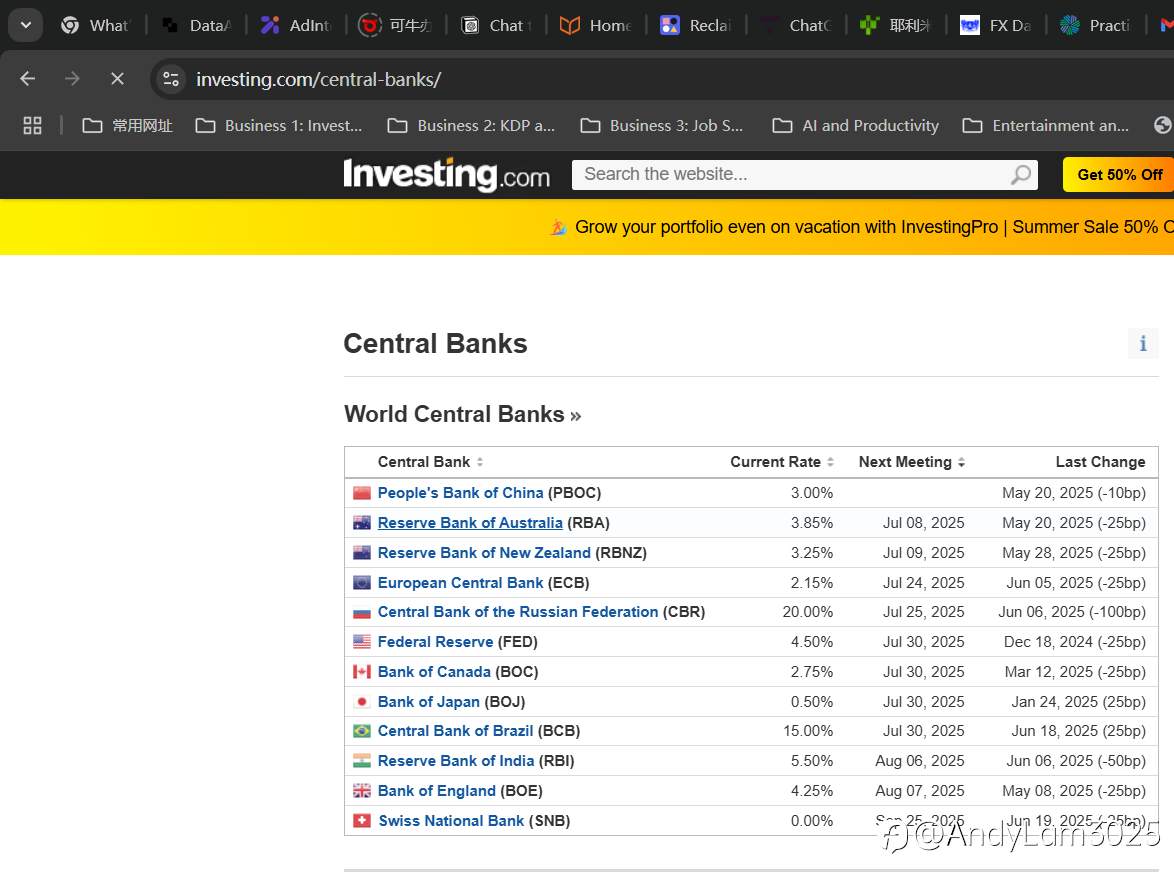Switch to the AdInt tab
Image resolution: width=1174 pixels, height=886 pixels.
[x=296, y=25]
